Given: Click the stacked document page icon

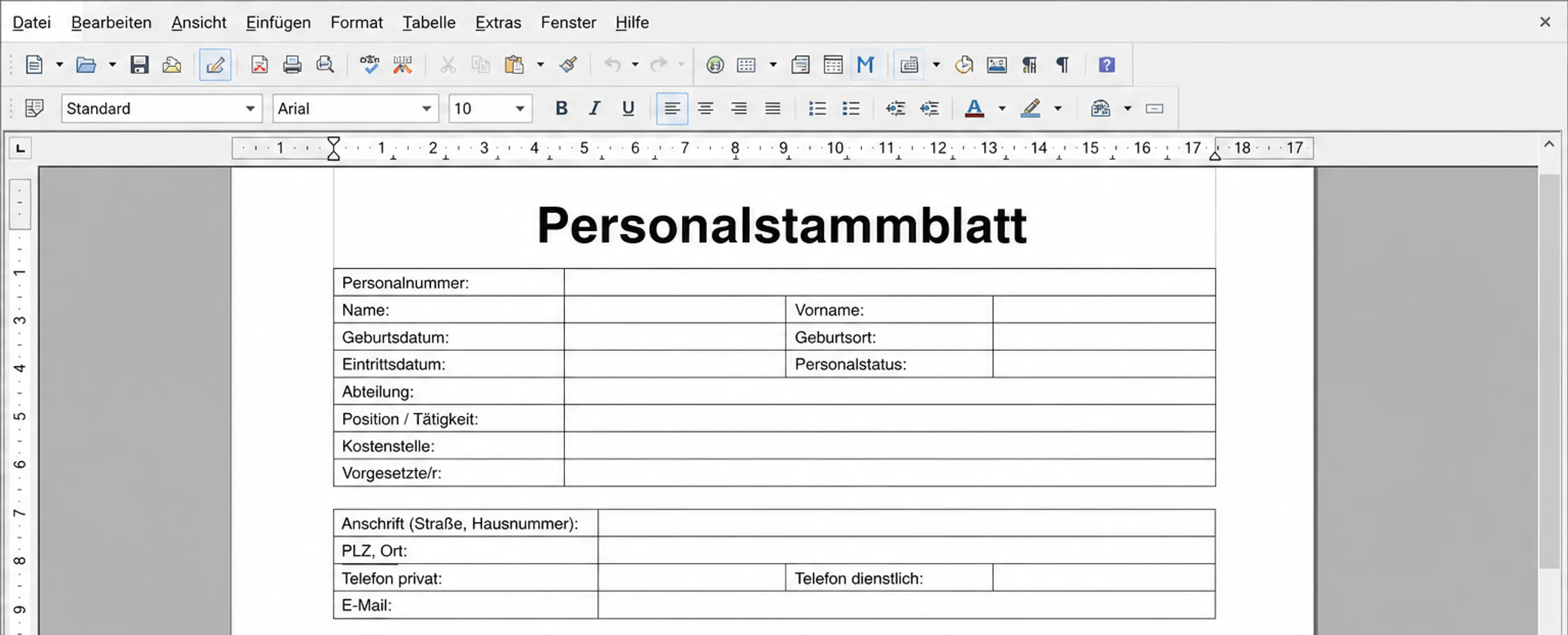Looking at the screenshot, I should tap(801, 65).
